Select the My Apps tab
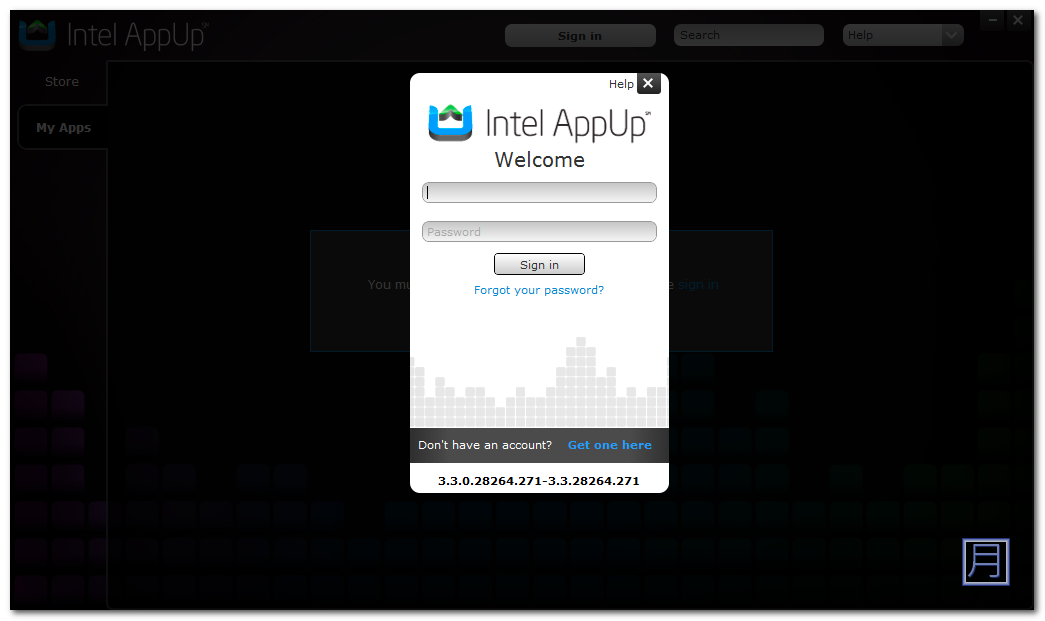 coord(63,128)
